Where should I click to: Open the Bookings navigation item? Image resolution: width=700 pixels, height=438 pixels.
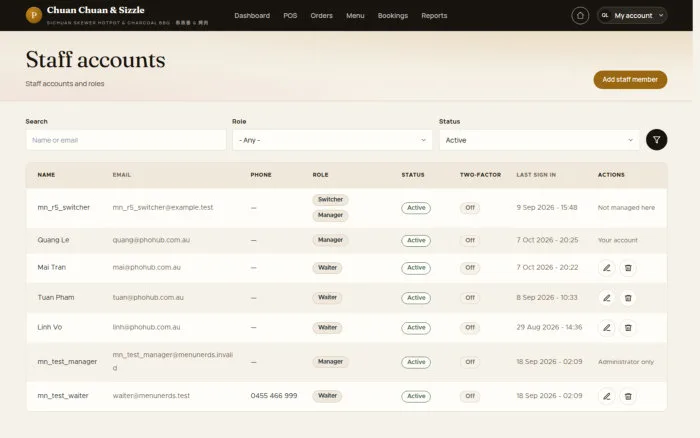(x=392, y=16)
